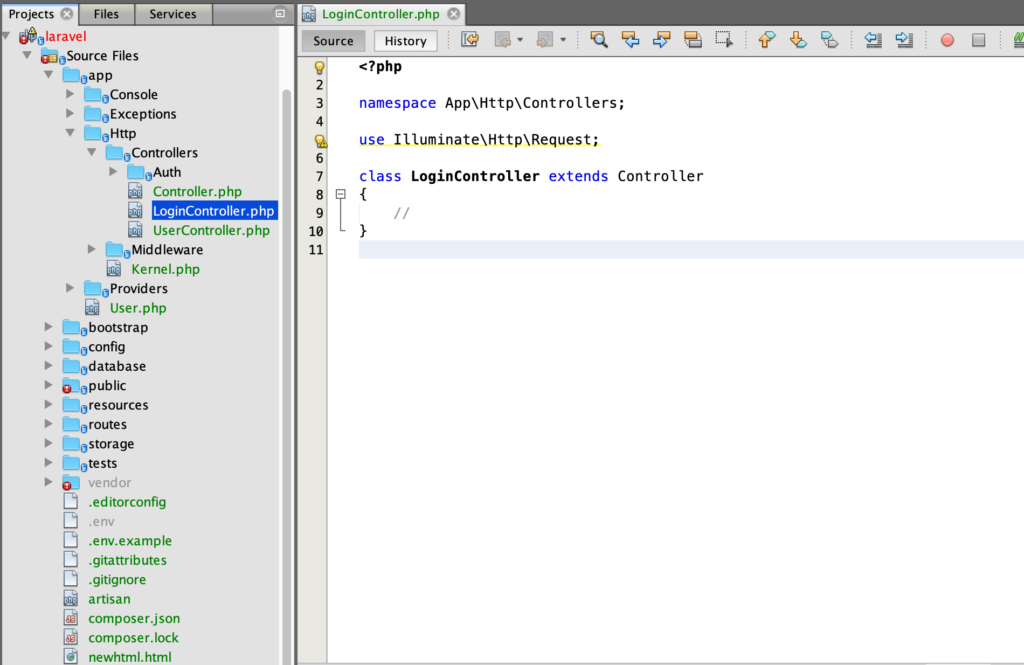The image size is (1024, 665).
Task: Click the Previous Bookmark icon
Action: coord(766,40)
